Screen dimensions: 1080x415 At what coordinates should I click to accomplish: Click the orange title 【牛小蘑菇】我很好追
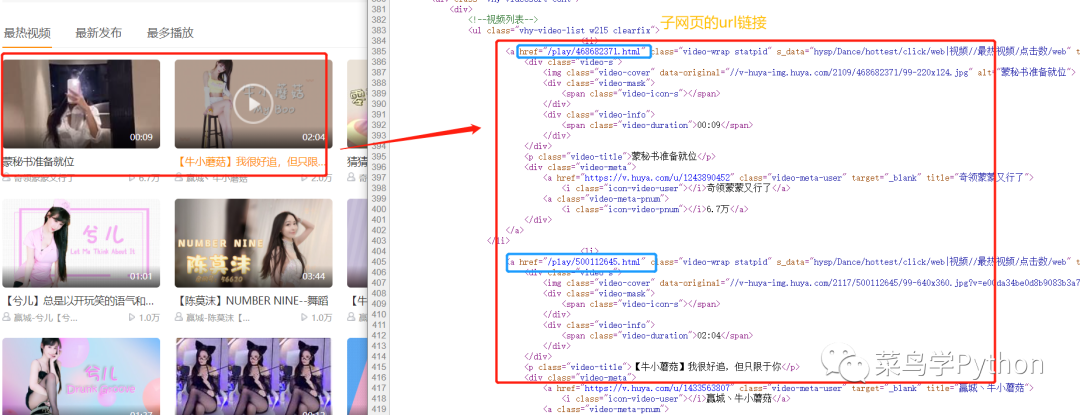click(251, 162)
